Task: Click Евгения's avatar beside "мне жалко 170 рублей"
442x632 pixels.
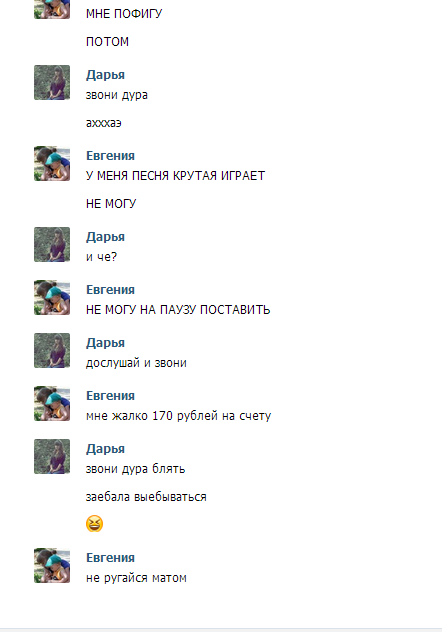Action: coord(52,403)
